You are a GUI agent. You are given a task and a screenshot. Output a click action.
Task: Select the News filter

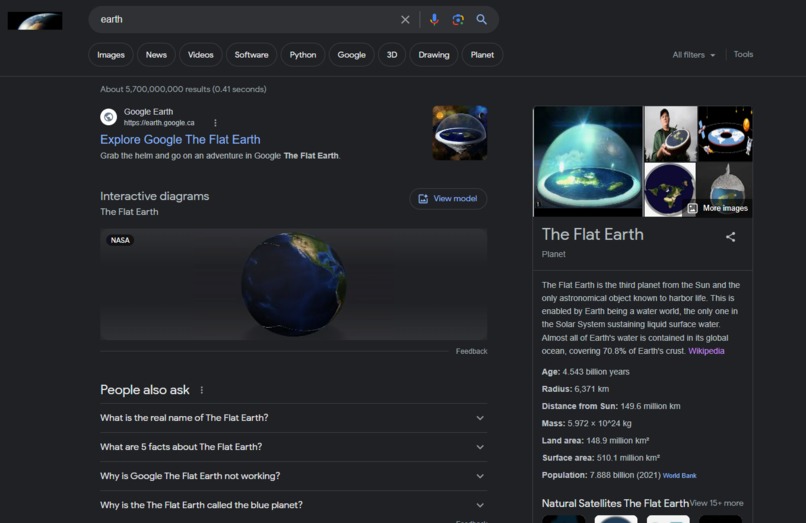pyautogui.click(x=156, y=55)
